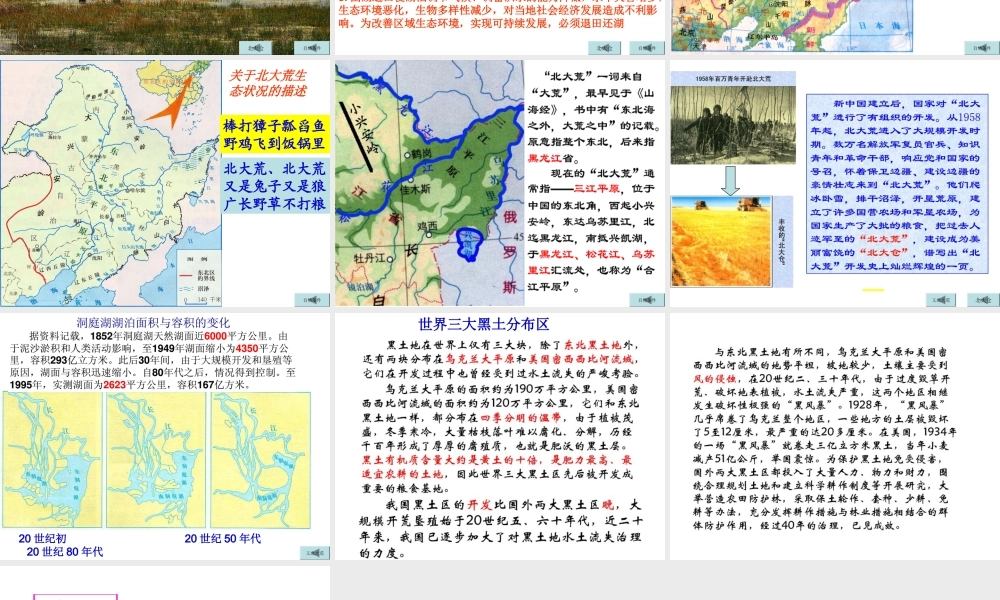Click the speaker button on the 1958 Beidahuang slide

pyautogui.click(x=983, y=300)
